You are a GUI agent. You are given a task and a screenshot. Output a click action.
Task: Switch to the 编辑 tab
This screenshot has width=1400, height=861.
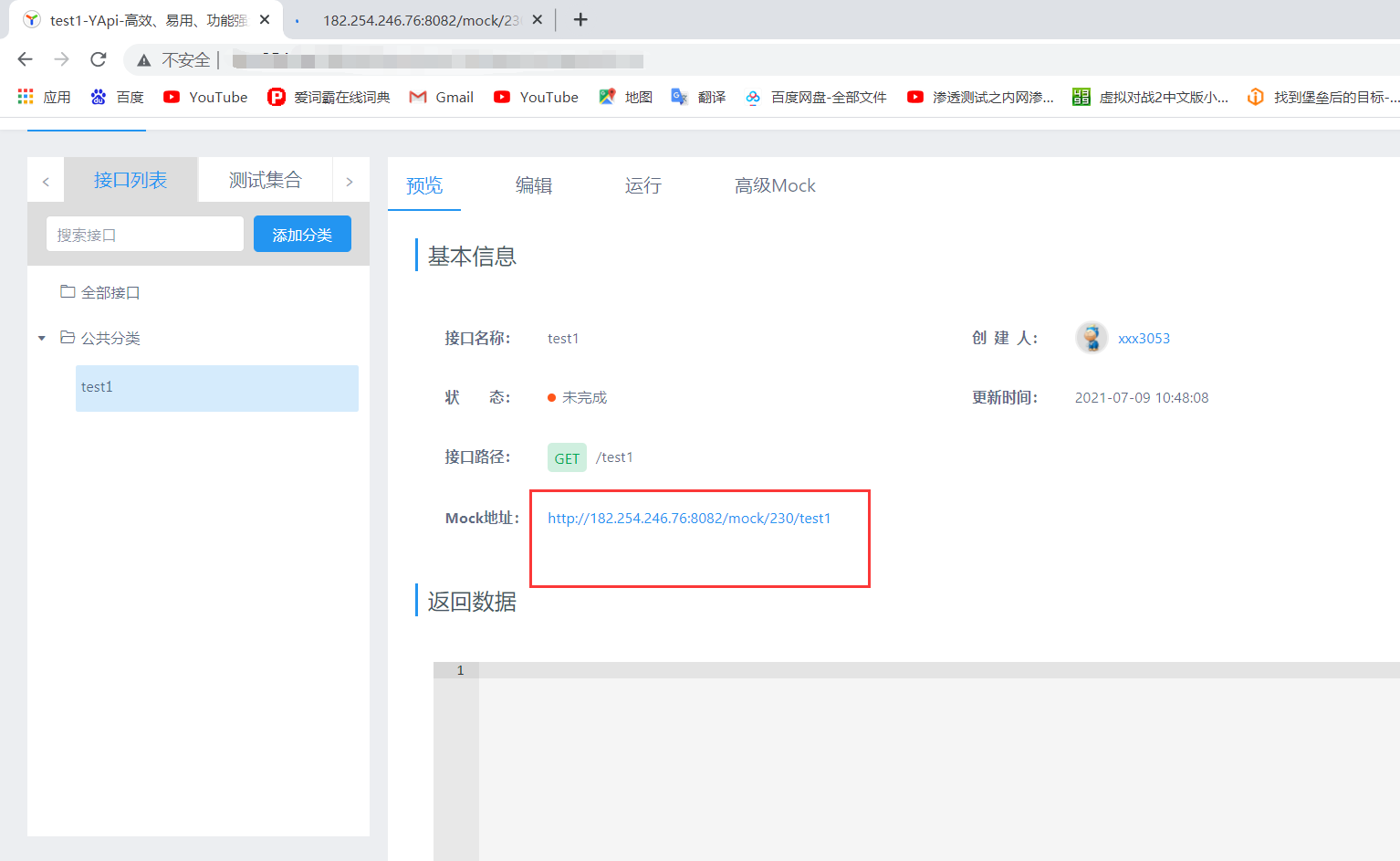point(533,185)
